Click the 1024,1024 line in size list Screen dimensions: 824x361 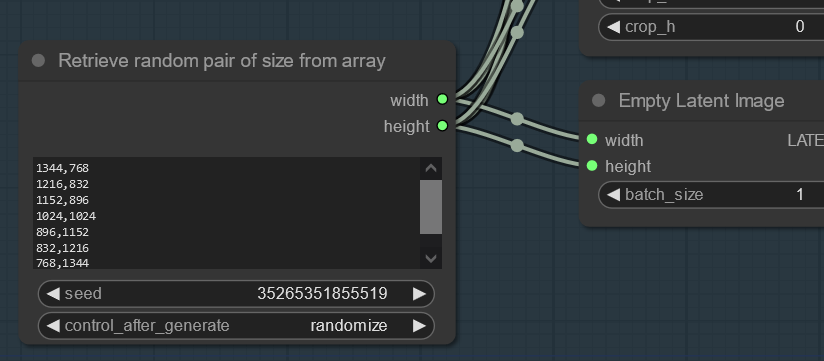[66, 215]
